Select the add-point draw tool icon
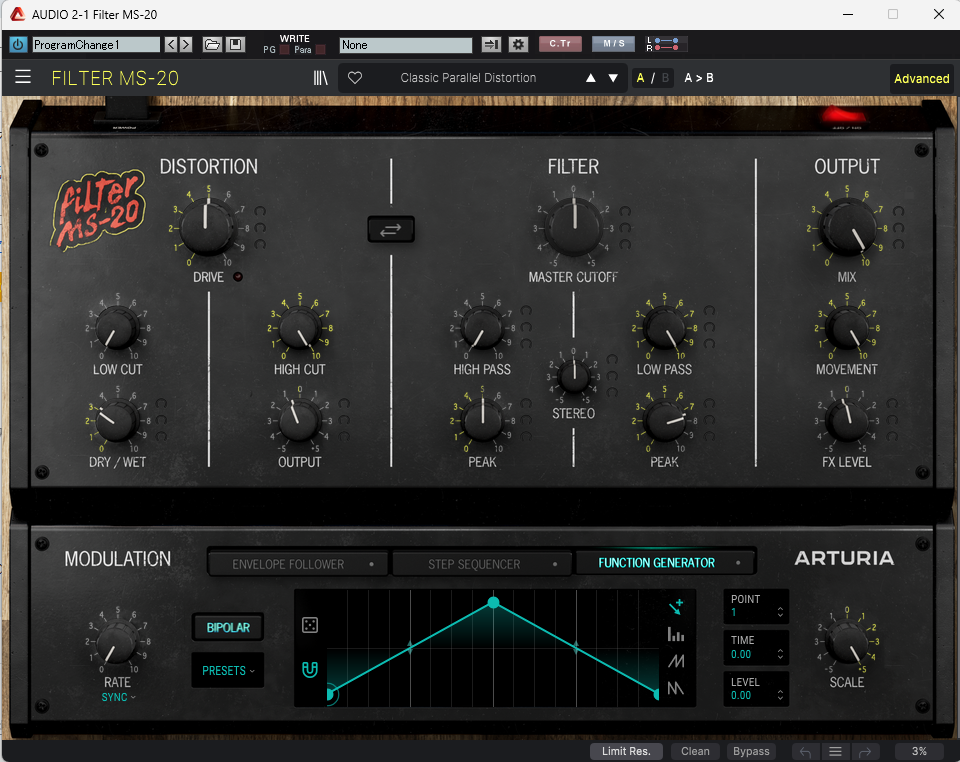Image resolution: width=960 pixels, height=762 pixels. click(676, 607)
